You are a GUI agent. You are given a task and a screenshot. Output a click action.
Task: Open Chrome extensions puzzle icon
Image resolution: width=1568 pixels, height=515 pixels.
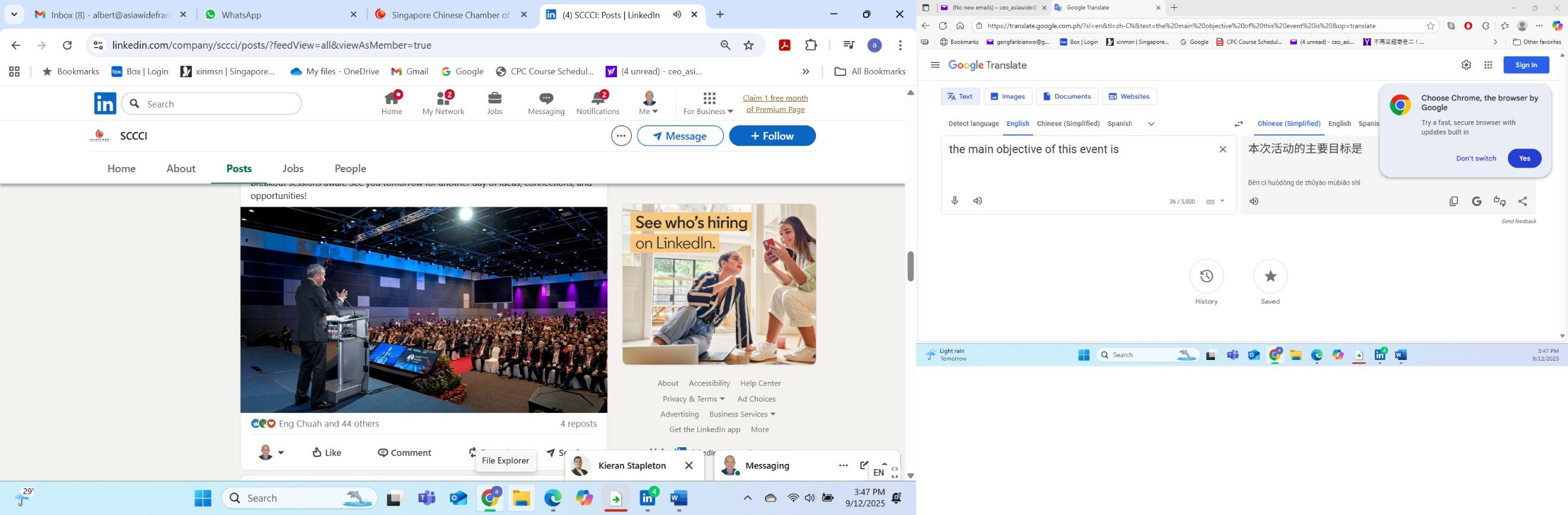[811, 45]
